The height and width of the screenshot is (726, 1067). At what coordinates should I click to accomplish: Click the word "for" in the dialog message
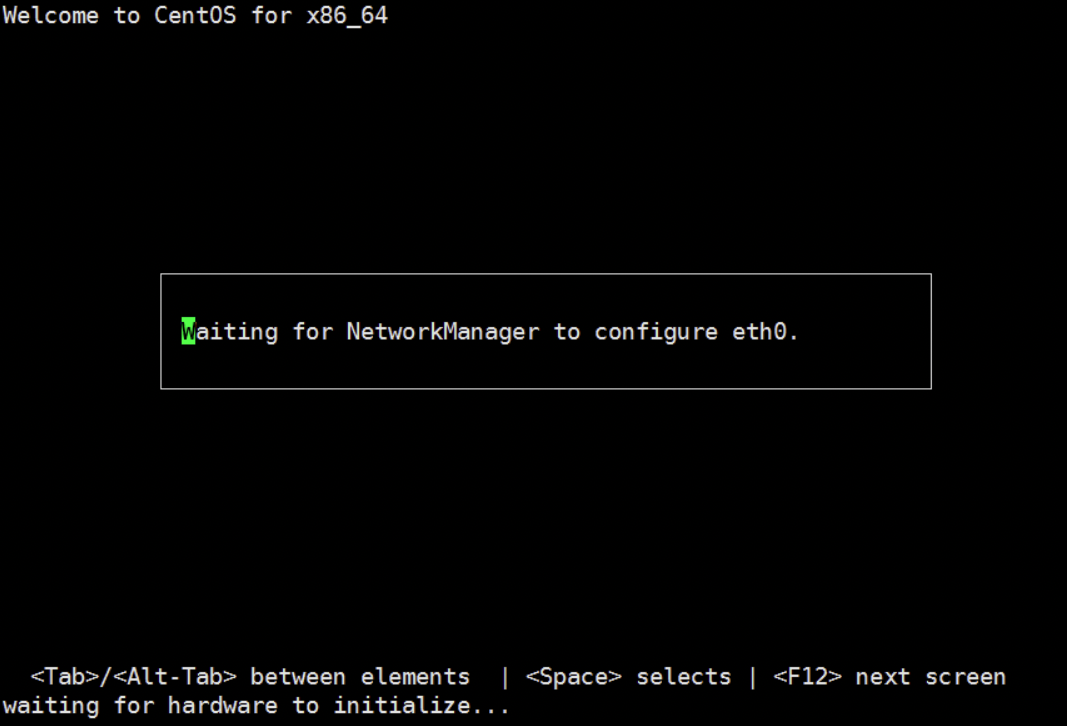(312, 332)
